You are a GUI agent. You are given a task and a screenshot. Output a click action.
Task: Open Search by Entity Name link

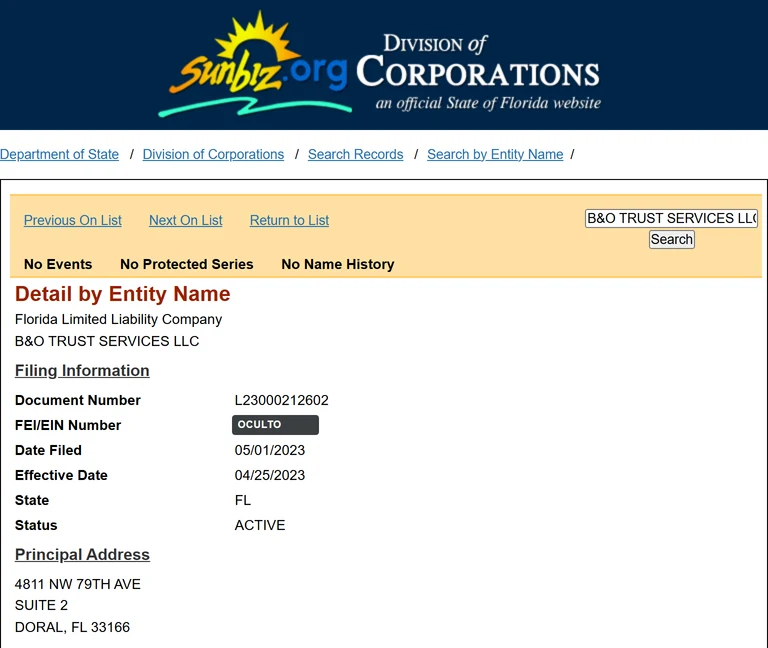click(495, 154)
